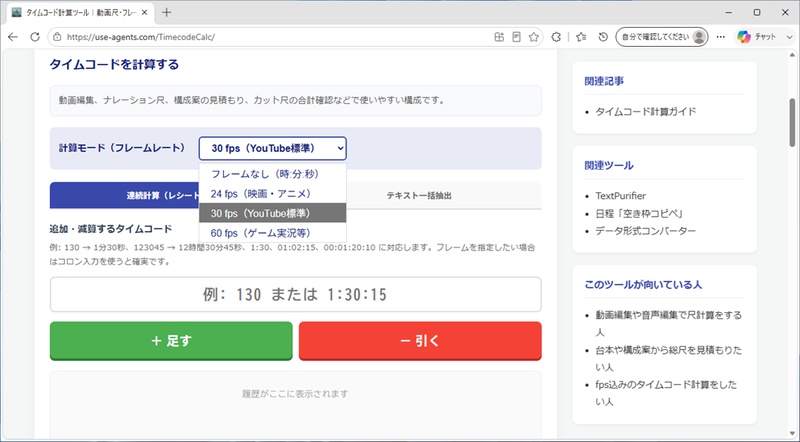Click the 追加・減算するタイムコード label
Viewport: 800px width, 442px height.
(x=111, y=229)
